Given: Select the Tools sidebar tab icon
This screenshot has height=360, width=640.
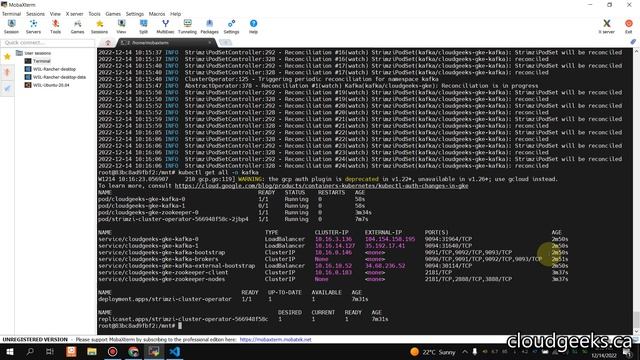Looking at the screenshot, I should [x=7, y=73].
